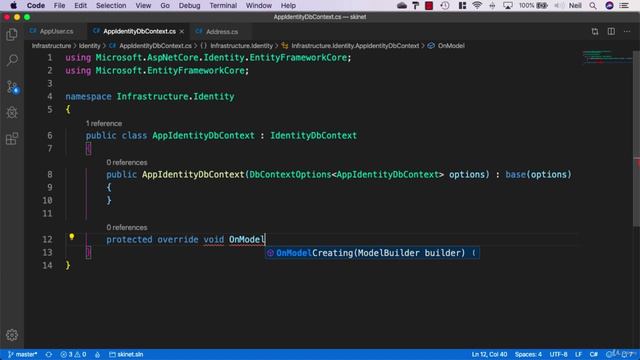This screenshot has height=360, width=640.
Task: Click '0 references' CodeLens above OnModel
Action: tap(127, 227)
